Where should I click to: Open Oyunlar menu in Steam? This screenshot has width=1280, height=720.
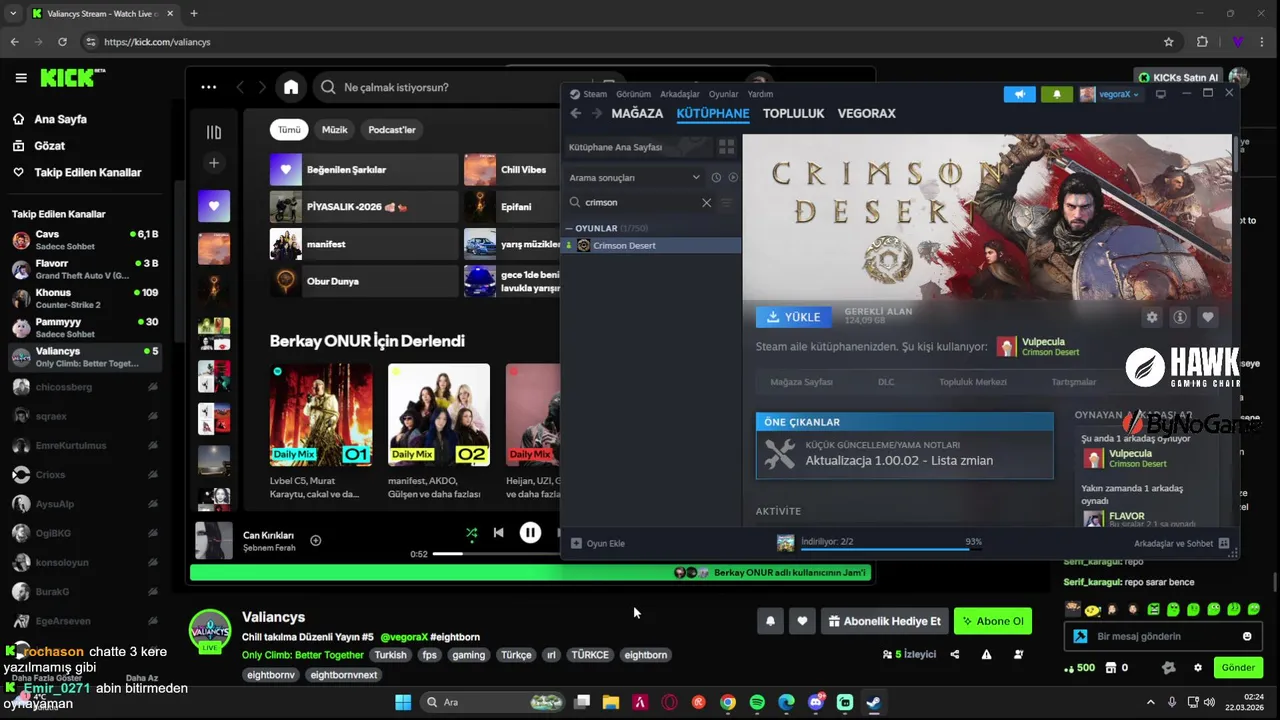tap(724, 94)
